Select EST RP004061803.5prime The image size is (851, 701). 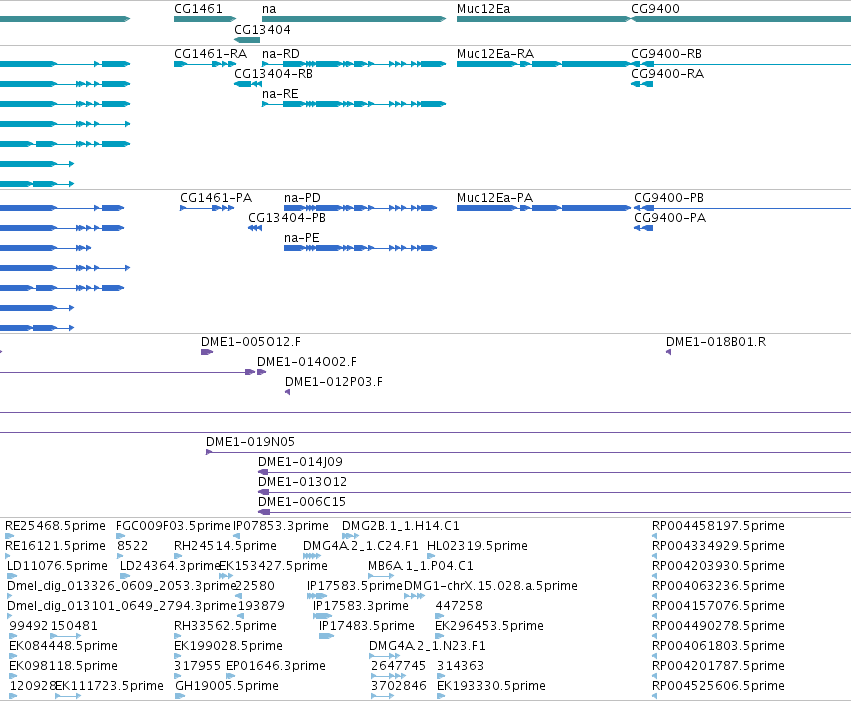[x=718, y=646]
